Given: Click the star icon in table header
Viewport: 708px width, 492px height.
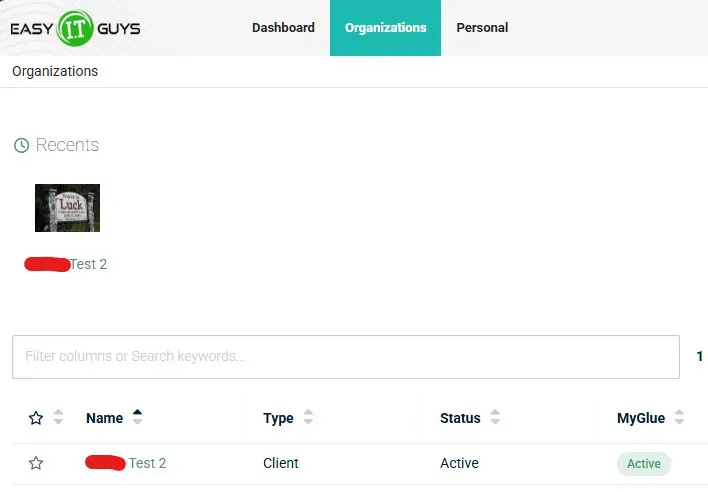Looking at the screenshot, I should click(36, 418).
